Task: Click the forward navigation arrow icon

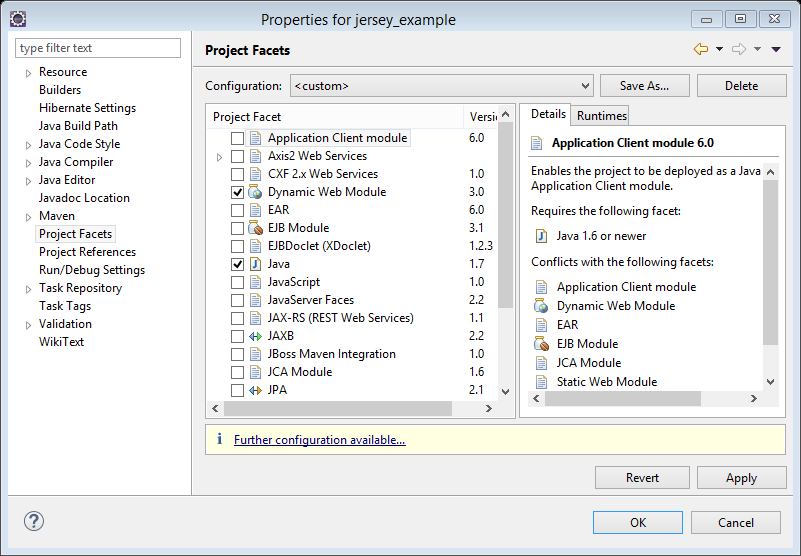Action: (739, 49)
